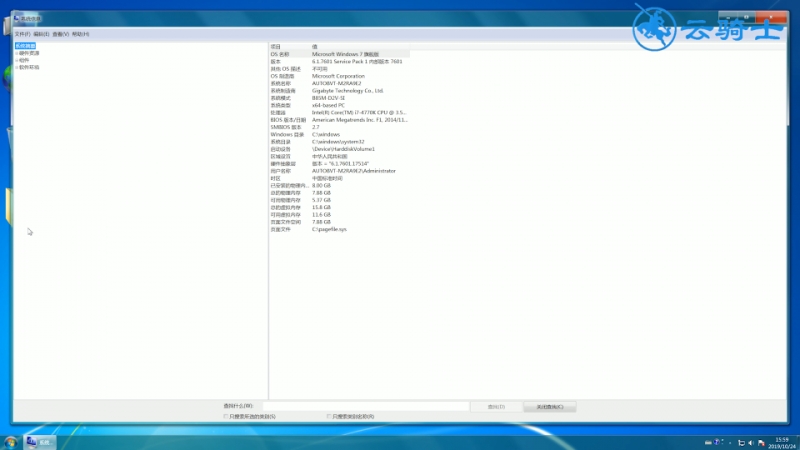Expand the 硬件资源 tree node
The image size is (800, 450).
point(16,53)
